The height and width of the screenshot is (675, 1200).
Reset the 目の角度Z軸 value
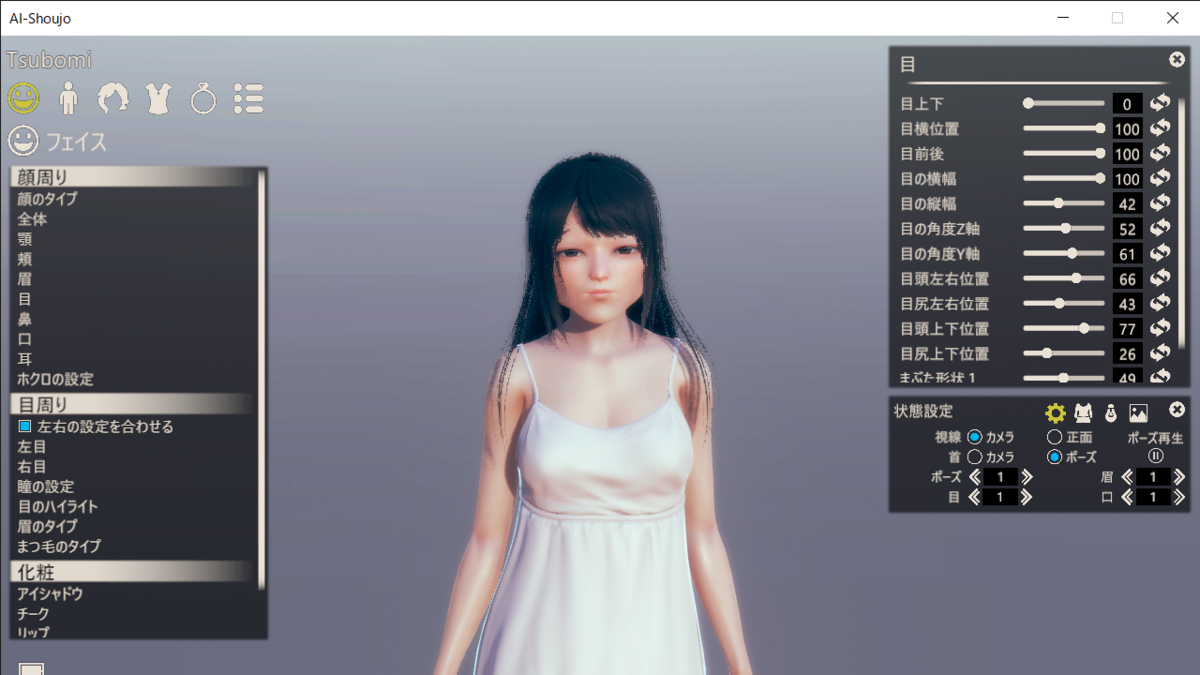pyautogui.click(x=1160, y=228)
